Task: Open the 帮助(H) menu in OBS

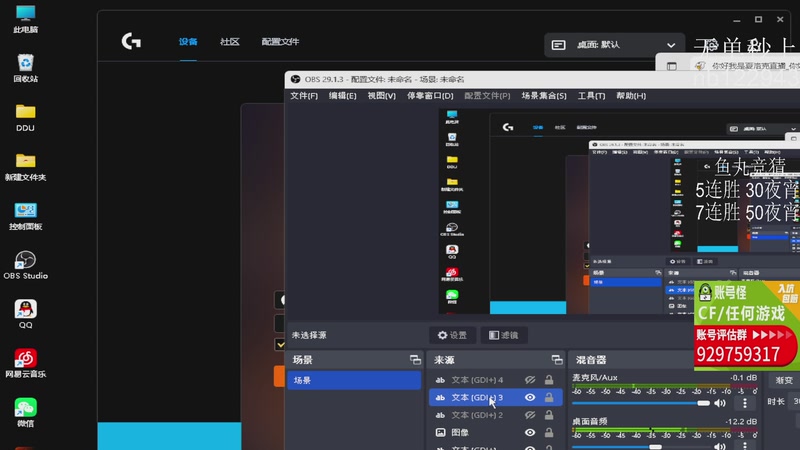Action: [631, 95]
